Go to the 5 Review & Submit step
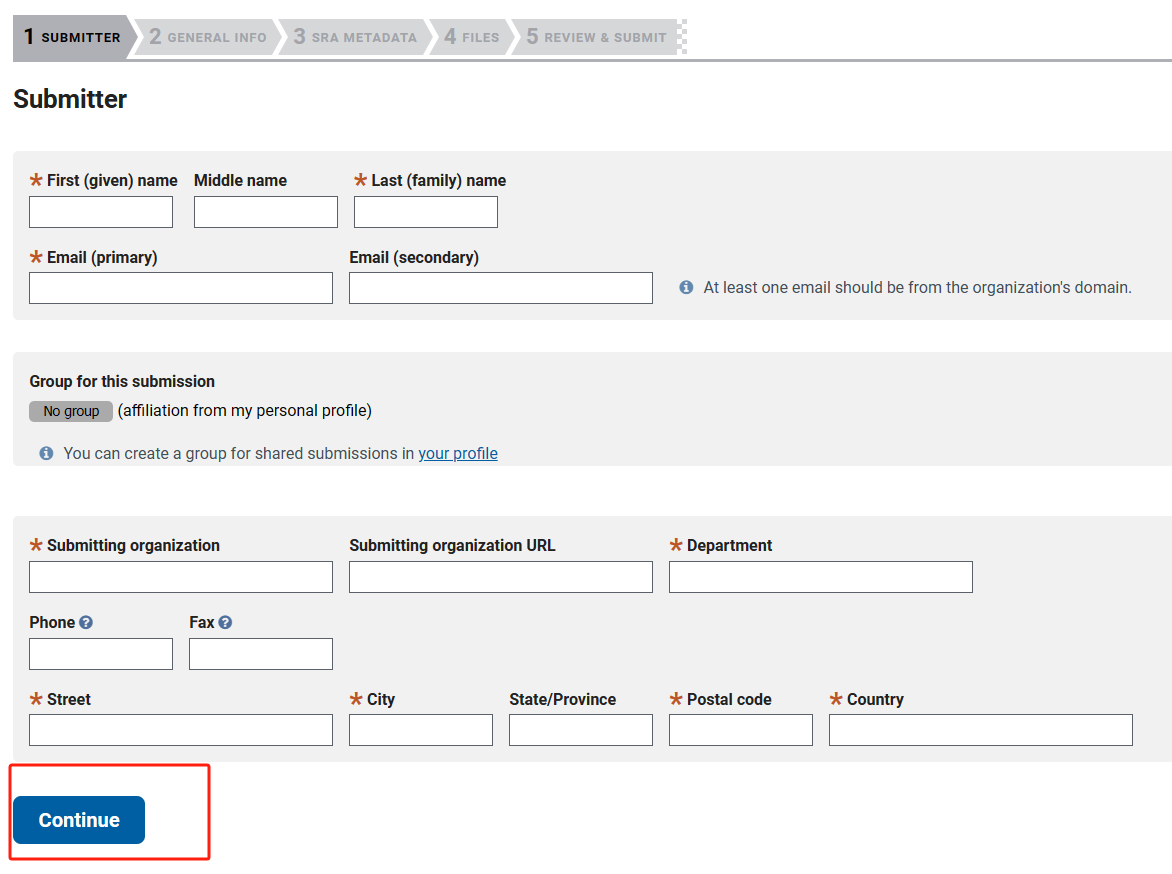Screen dimensions: 1172x874 [596, 37]
